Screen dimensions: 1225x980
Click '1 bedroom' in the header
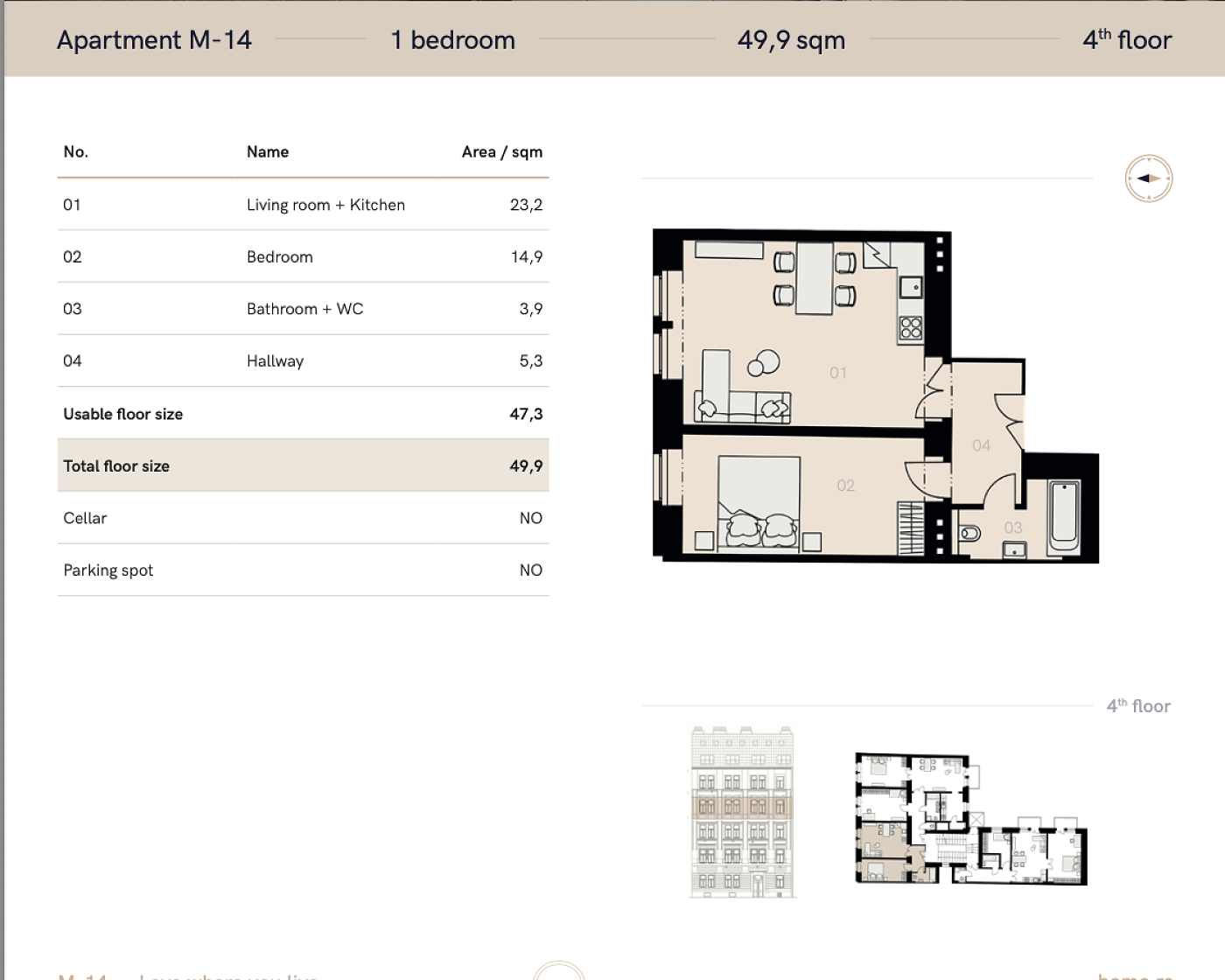(x=453, y=40)
